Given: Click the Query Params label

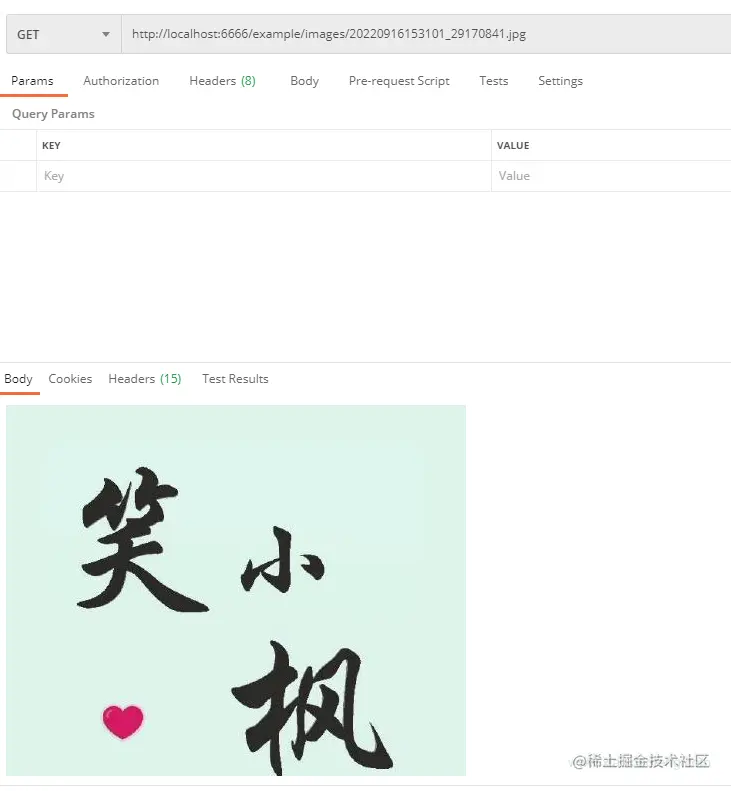Looking at the screenshot, I should (x=53, y=114).
